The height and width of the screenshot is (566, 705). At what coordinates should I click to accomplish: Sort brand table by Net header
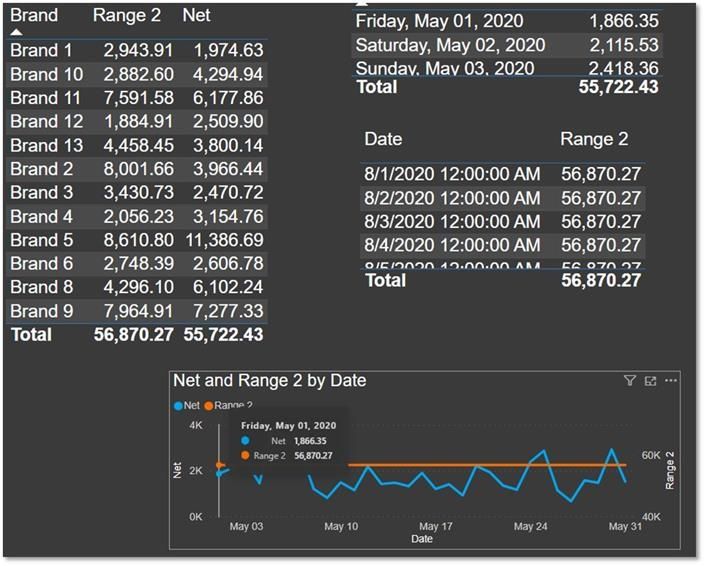click(196, 15)
